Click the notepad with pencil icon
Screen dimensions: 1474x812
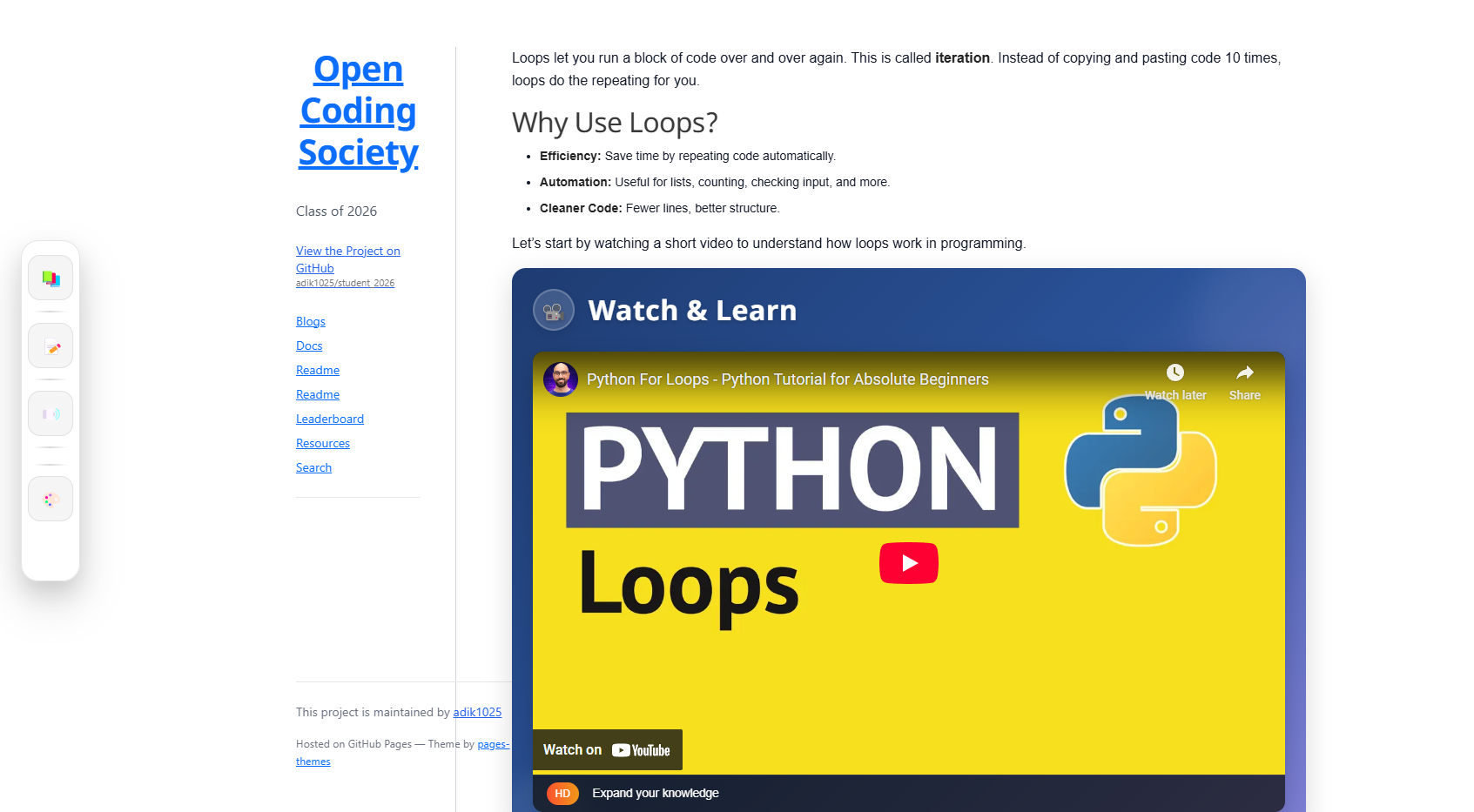tap(50, 346)
